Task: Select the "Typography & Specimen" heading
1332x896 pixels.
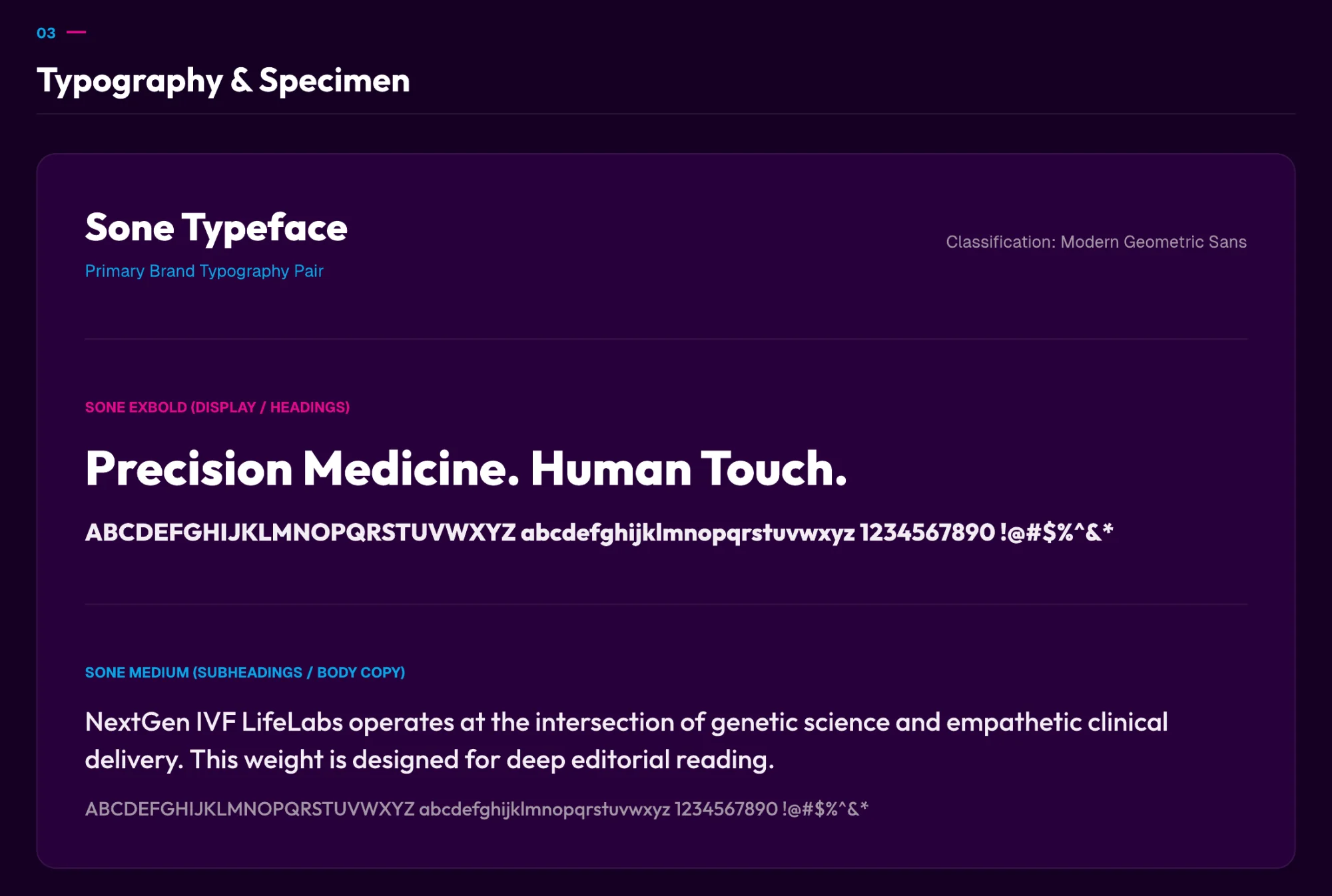Action: [x=223, y=81]
